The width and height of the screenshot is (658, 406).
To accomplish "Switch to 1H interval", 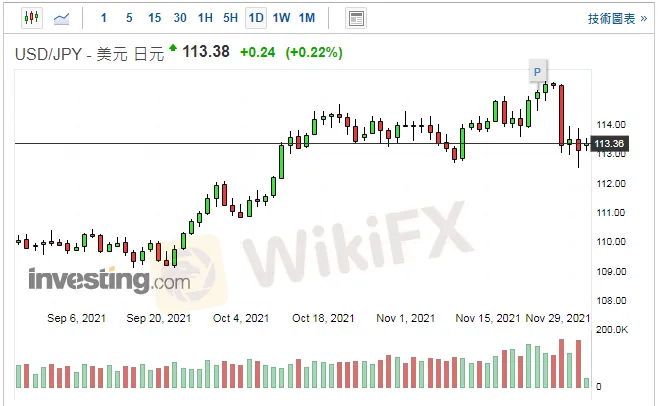I will [205, 18].
